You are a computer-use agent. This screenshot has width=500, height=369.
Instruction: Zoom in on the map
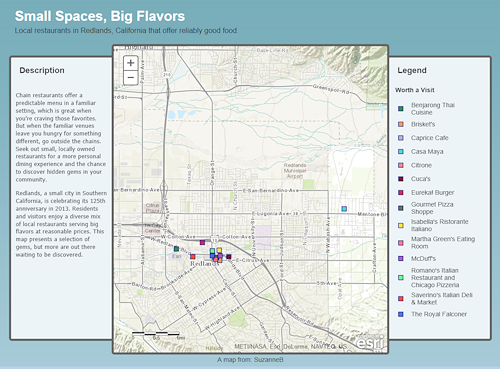(131, 63)
